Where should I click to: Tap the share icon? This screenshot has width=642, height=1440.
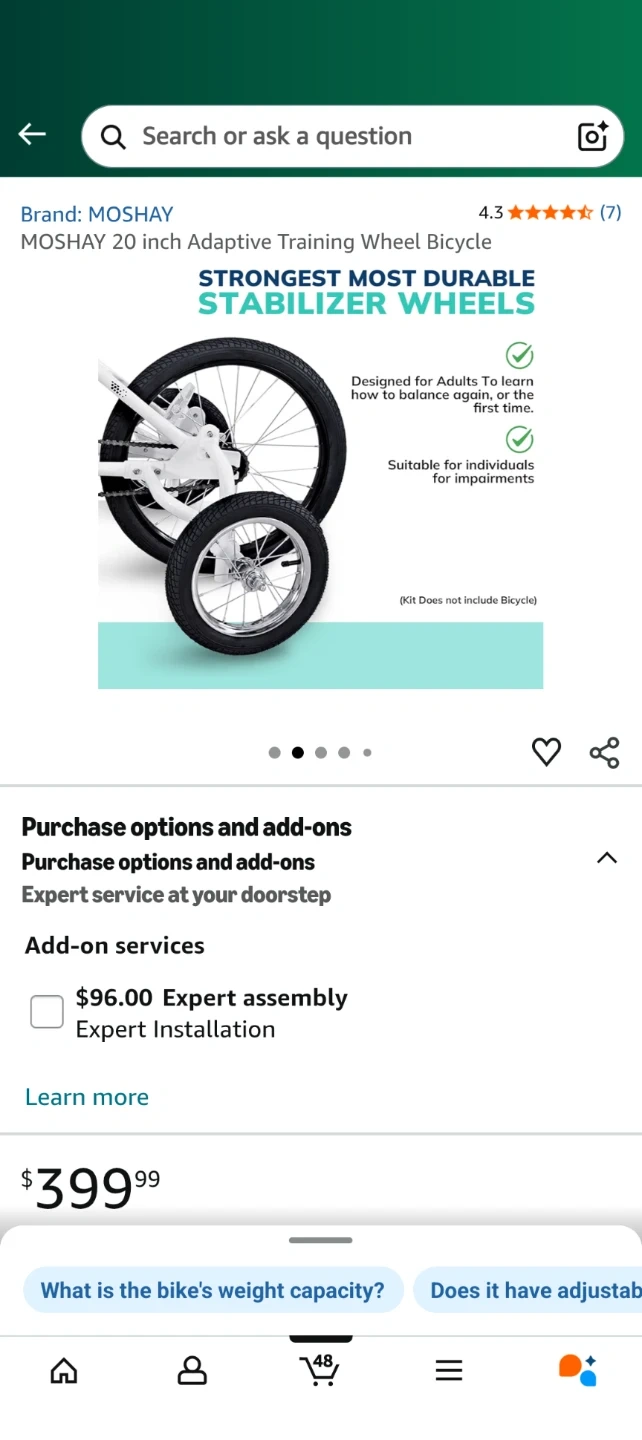click(x=604, y=752)
